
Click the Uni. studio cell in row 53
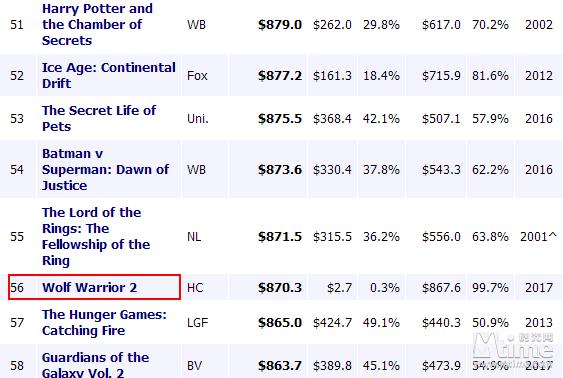pyautogui.click(x=197, y=119)
